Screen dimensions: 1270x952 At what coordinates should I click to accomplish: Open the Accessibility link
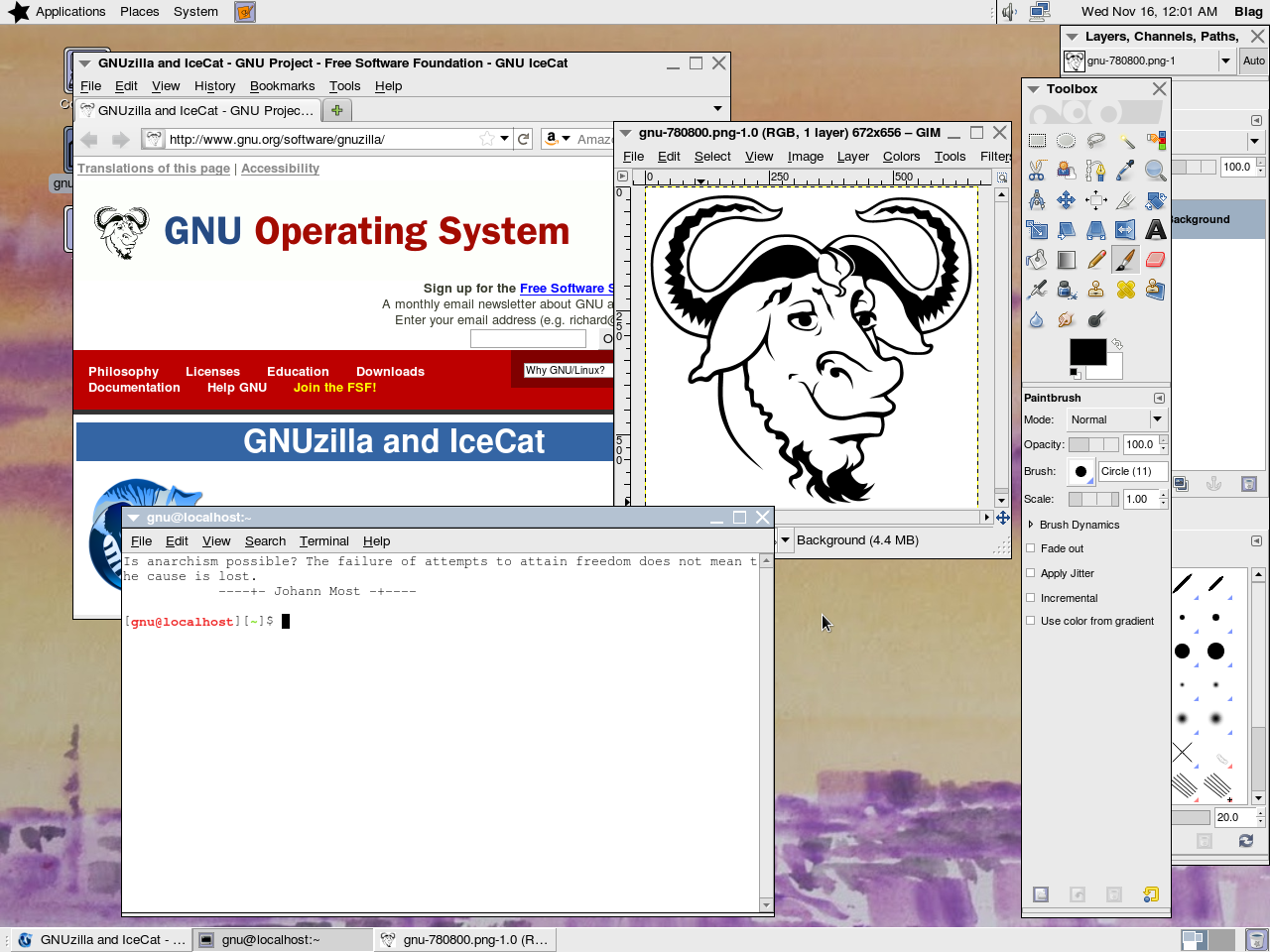(280, 169)
